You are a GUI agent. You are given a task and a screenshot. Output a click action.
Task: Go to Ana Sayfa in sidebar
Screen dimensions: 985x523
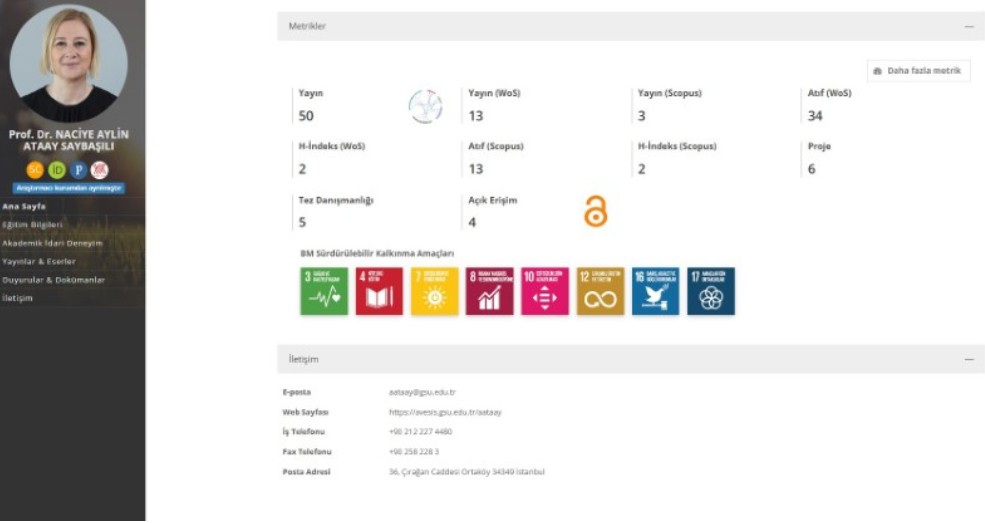25,206
